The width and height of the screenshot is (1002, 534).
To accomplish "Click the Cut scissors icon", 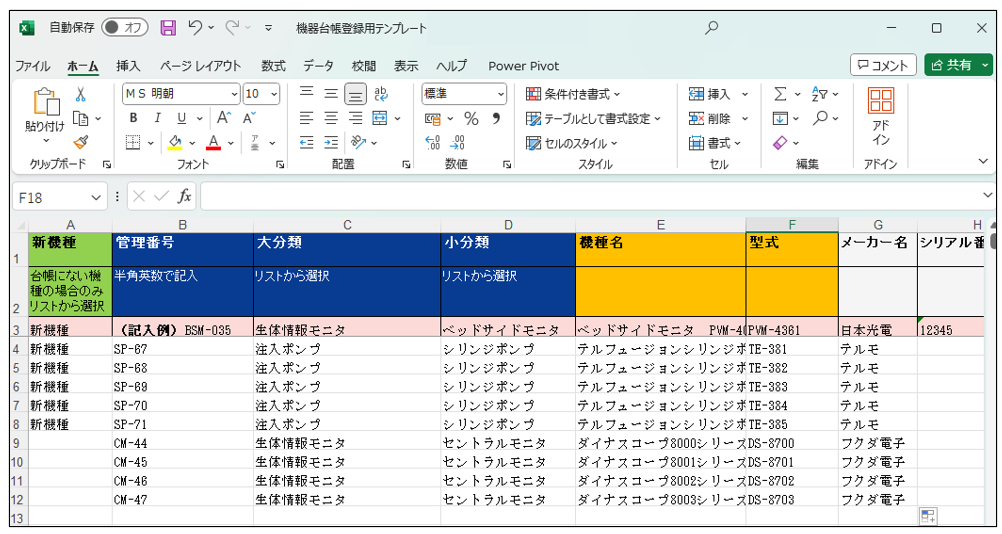I will pyautogui.click(x=81, y=95).
